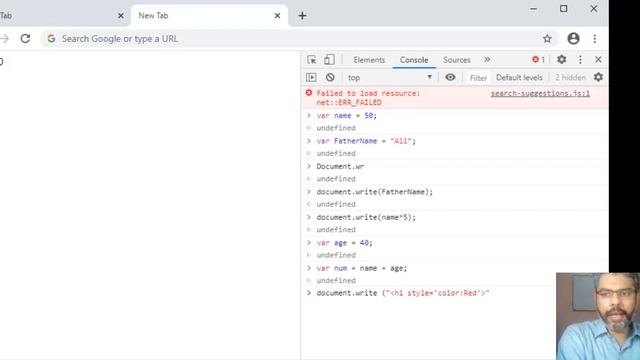The image size is (640, 360).
Task: Maximize the Chrome window
Action: (564, 9)
